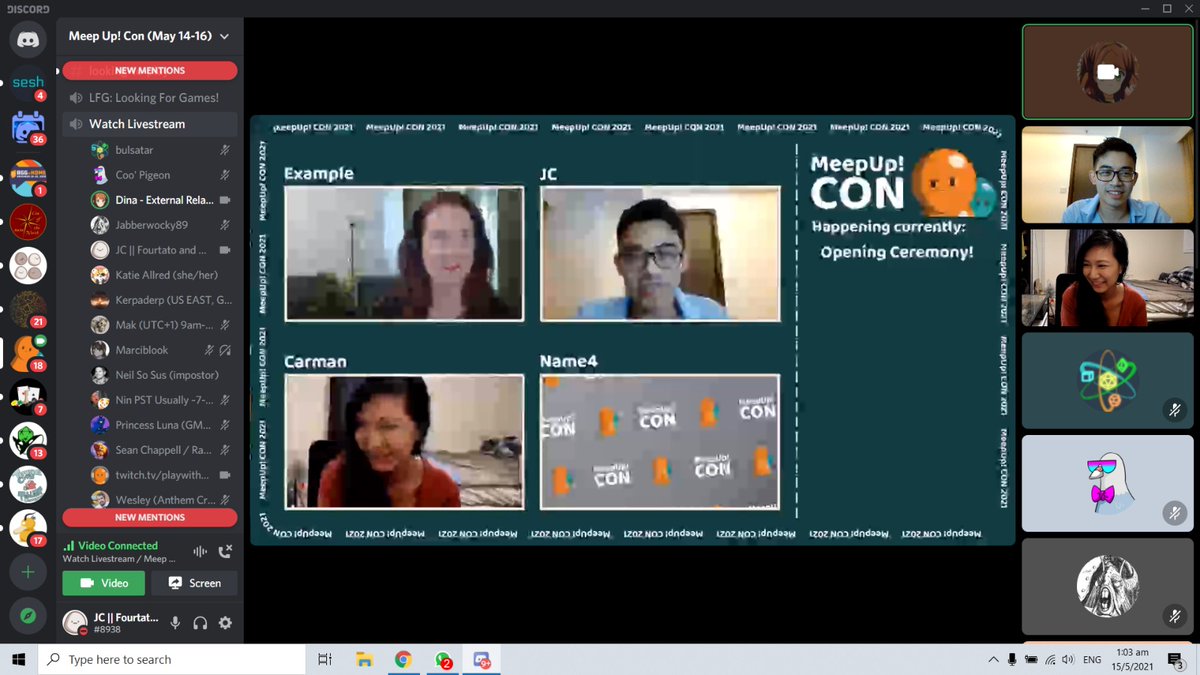This screenshot has width=1200, height=675.
Task: Toggle deafen with headphones icon
Action: [x=200, y=622]
